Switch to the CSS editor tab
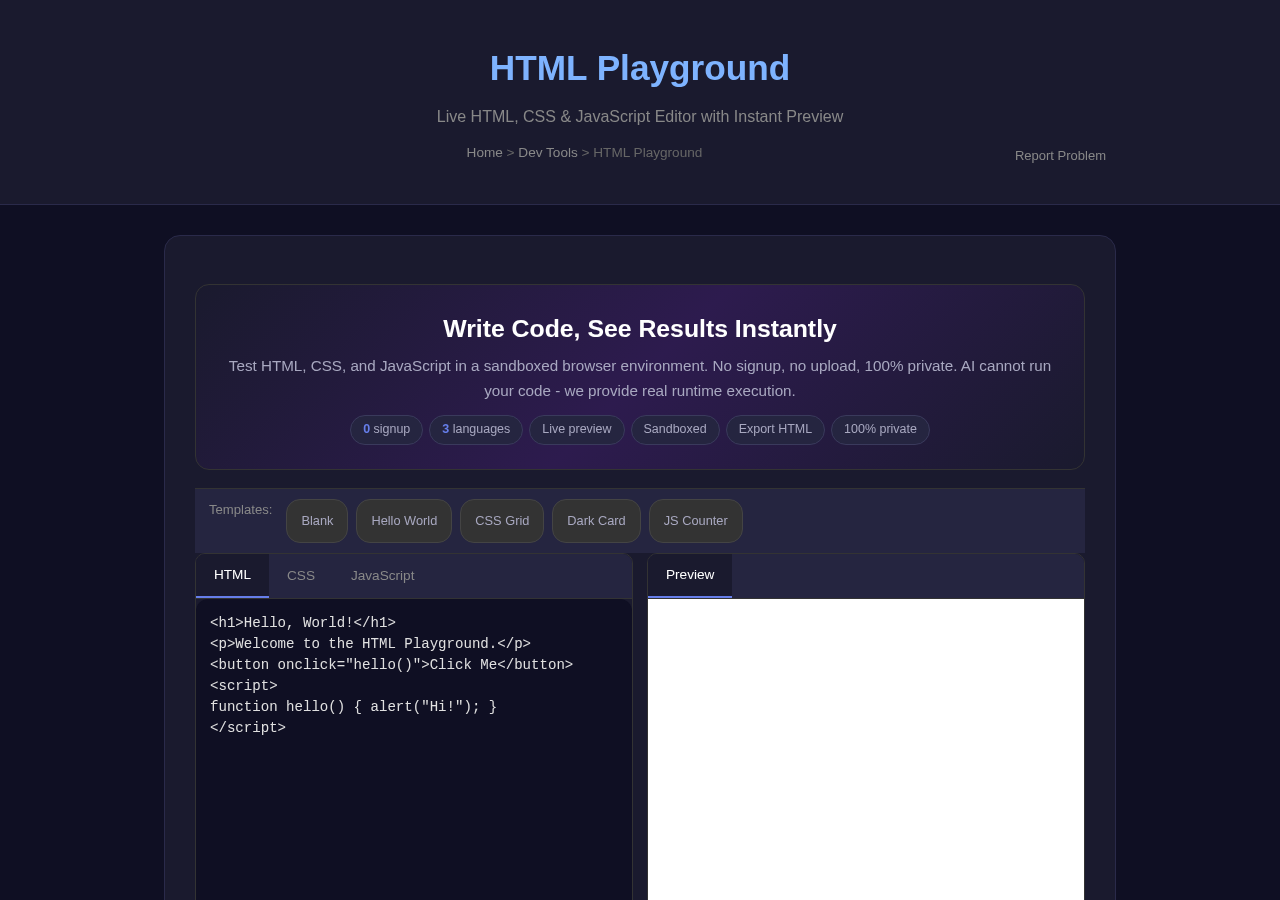Viewport: 1280px width, 900px height. coord(301,576)
